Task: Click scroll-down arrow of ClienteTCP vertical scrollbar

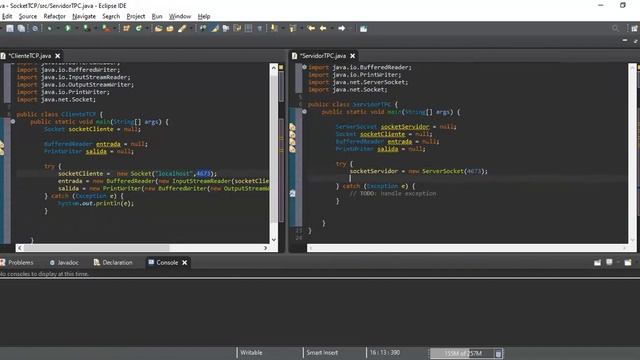Action: pos(273,240)
